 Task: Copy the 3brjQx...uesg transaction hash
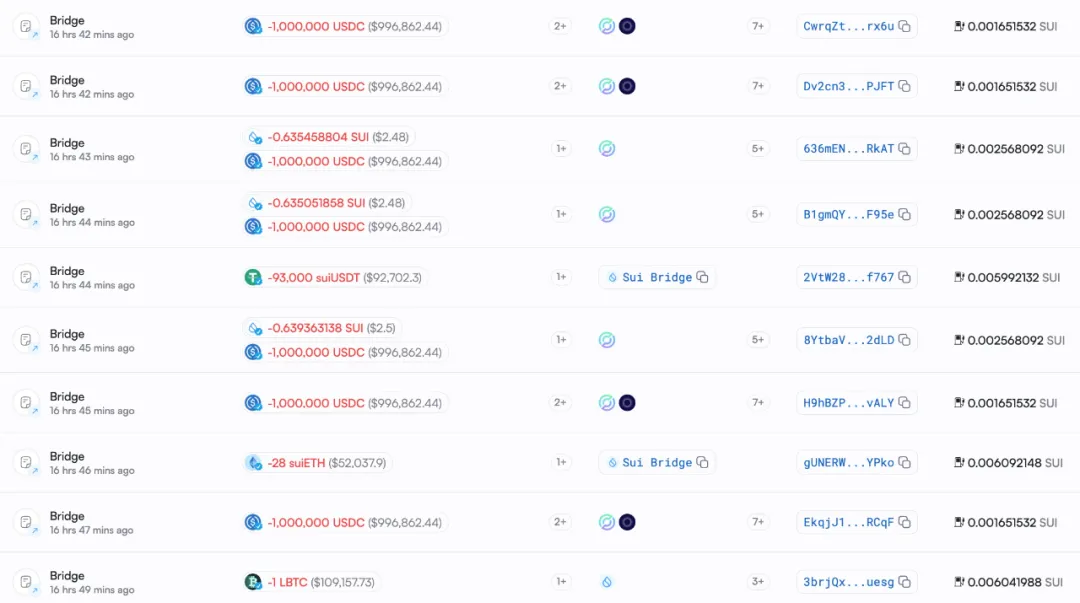pos(904,582)
